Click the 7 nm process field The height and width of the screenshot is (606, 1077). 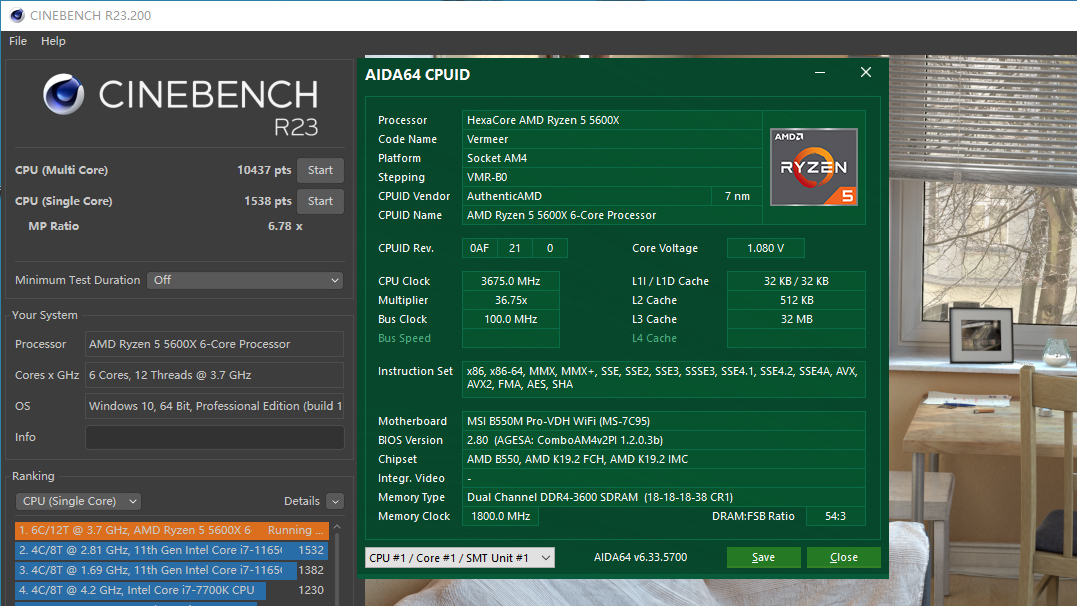(x=737, y=197)
